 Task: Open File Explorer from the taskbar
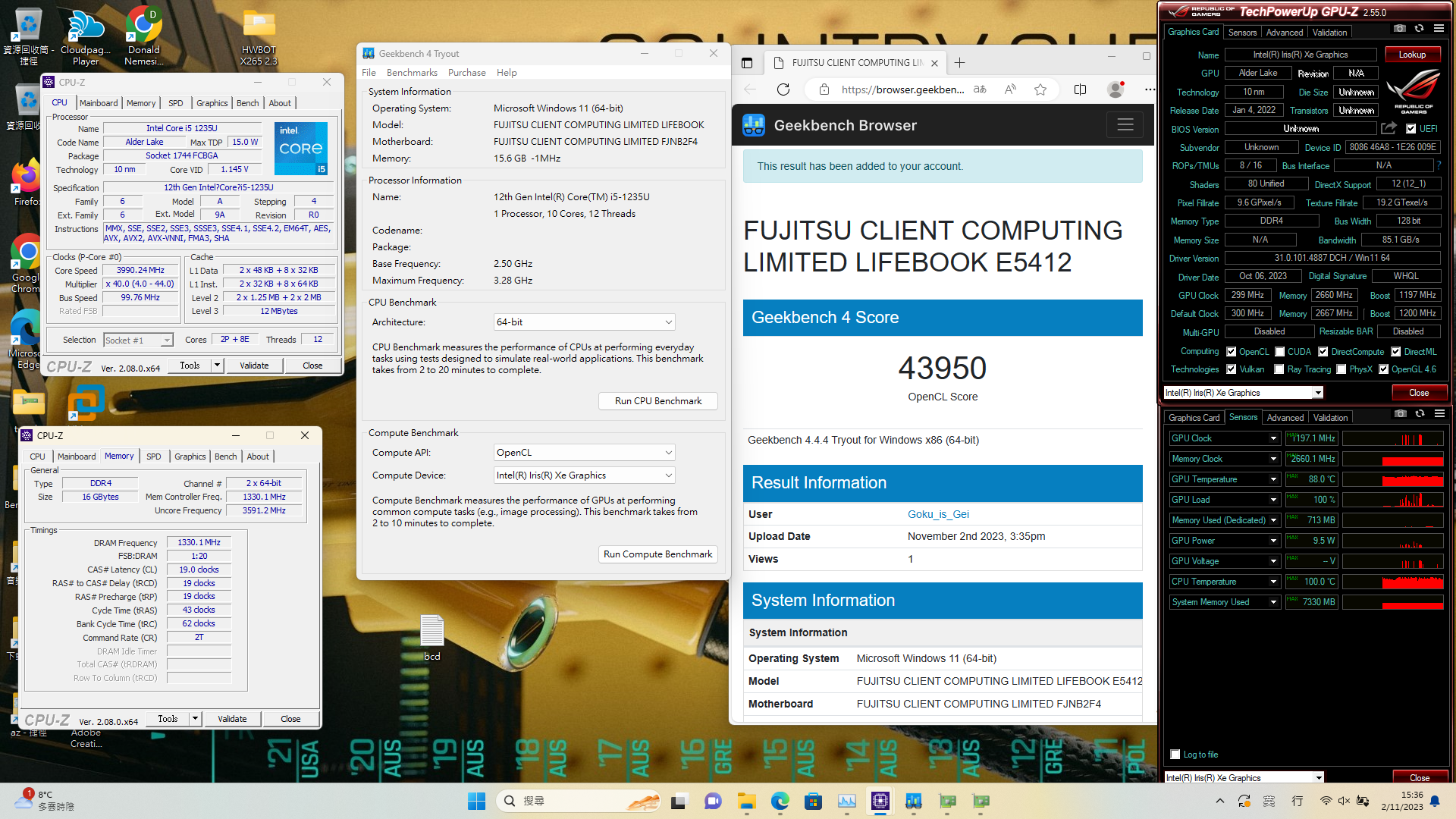747,801
